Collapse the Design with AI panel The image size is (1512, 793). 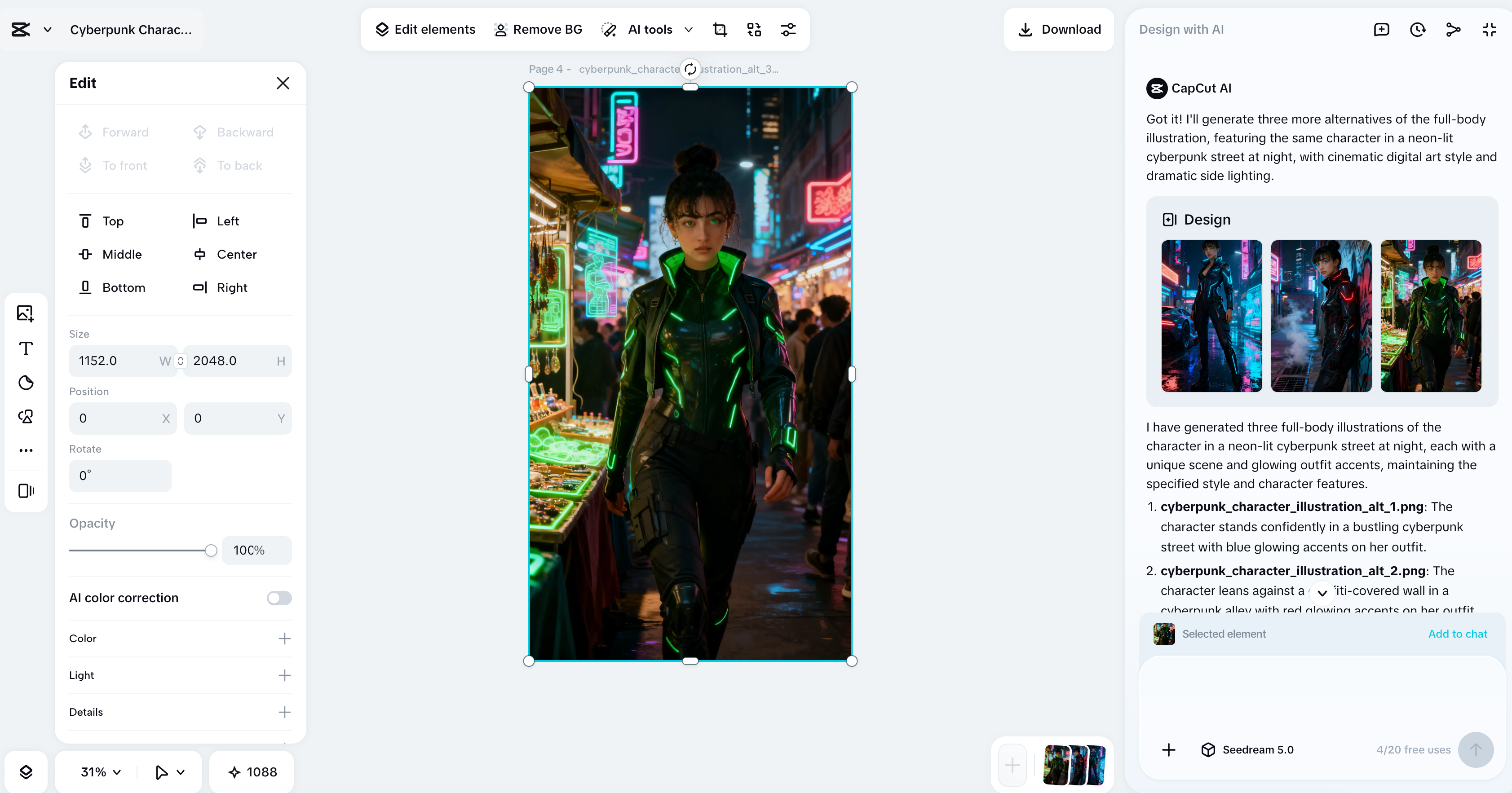(x=1489, y=29)
